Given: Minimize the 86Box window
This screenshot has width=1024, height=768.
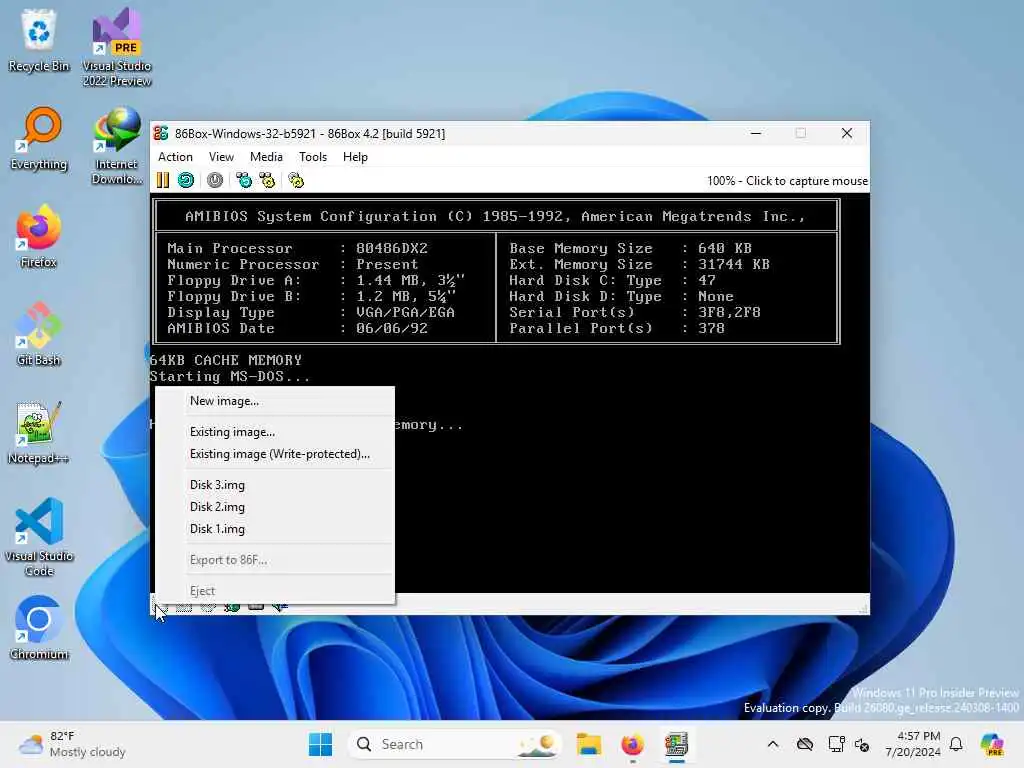Looking at the screenshot, I should click(x=756, y=133).
